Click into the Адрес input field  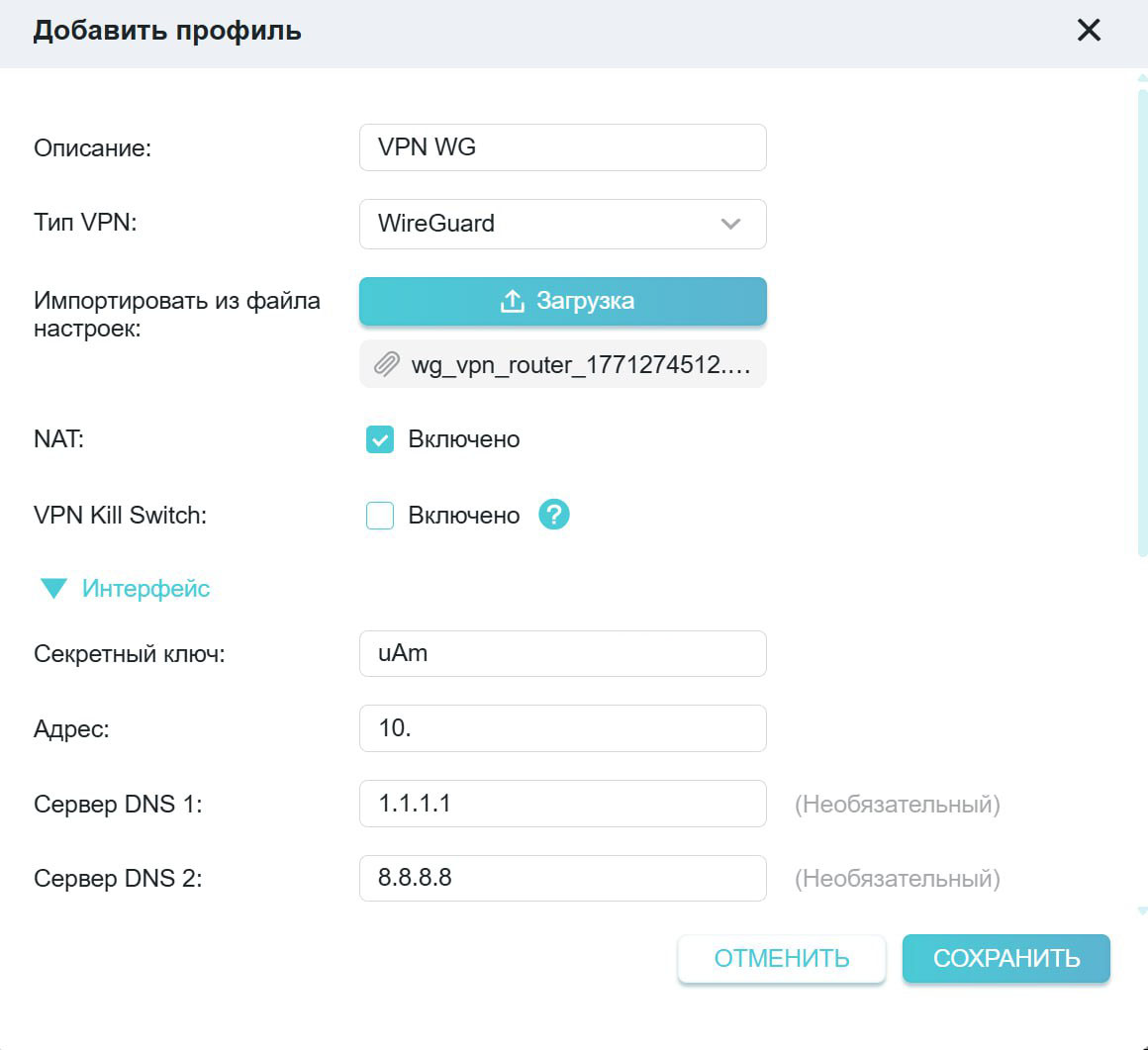tap(562, 728)
